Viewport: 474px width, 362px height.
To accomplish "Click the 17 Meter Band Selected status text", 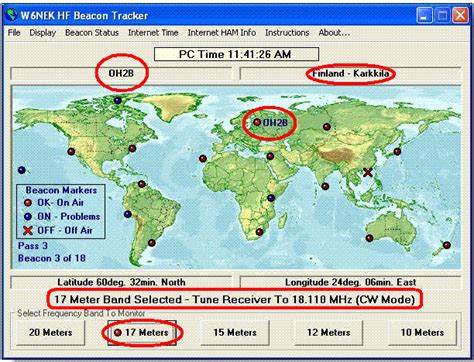I will click(x=235, y=299).
